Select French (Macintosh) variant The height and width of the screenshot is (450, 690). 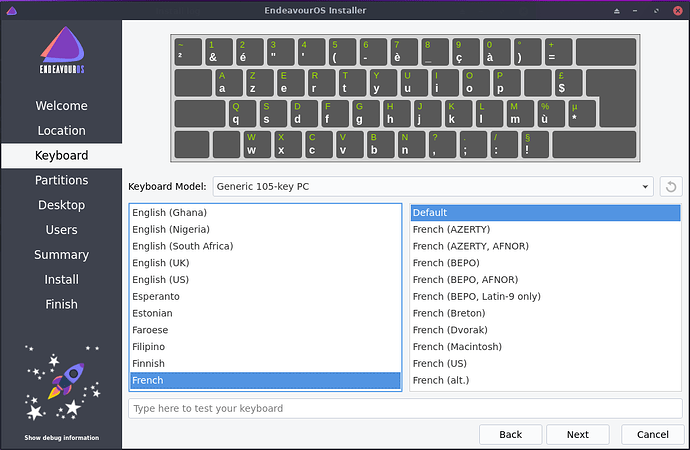(545, 347)
